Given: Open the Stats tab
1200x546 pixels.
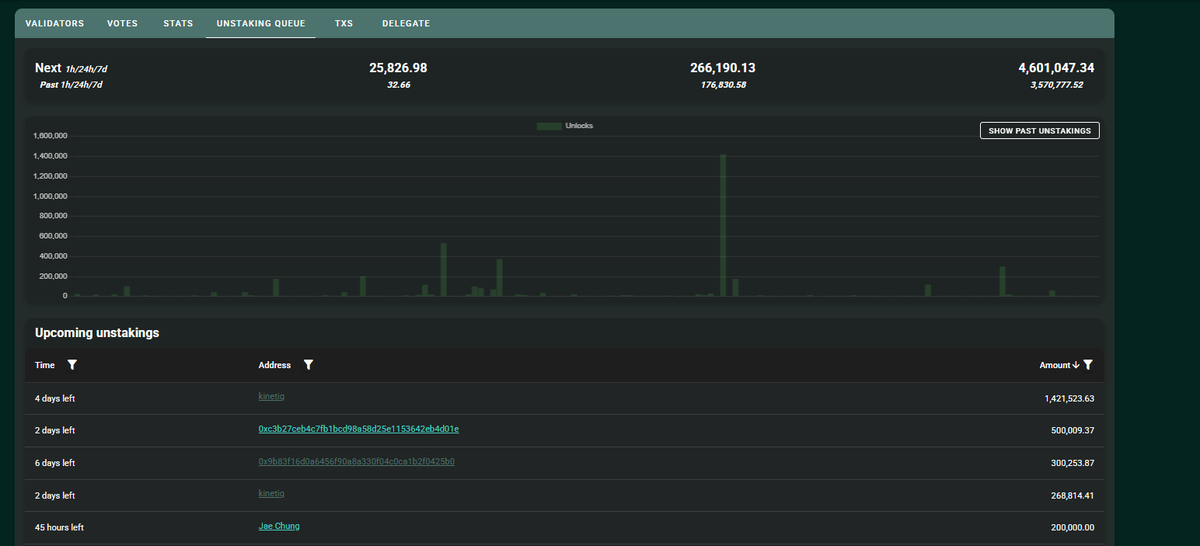Looking at the screenshot, I should [178, 23].
